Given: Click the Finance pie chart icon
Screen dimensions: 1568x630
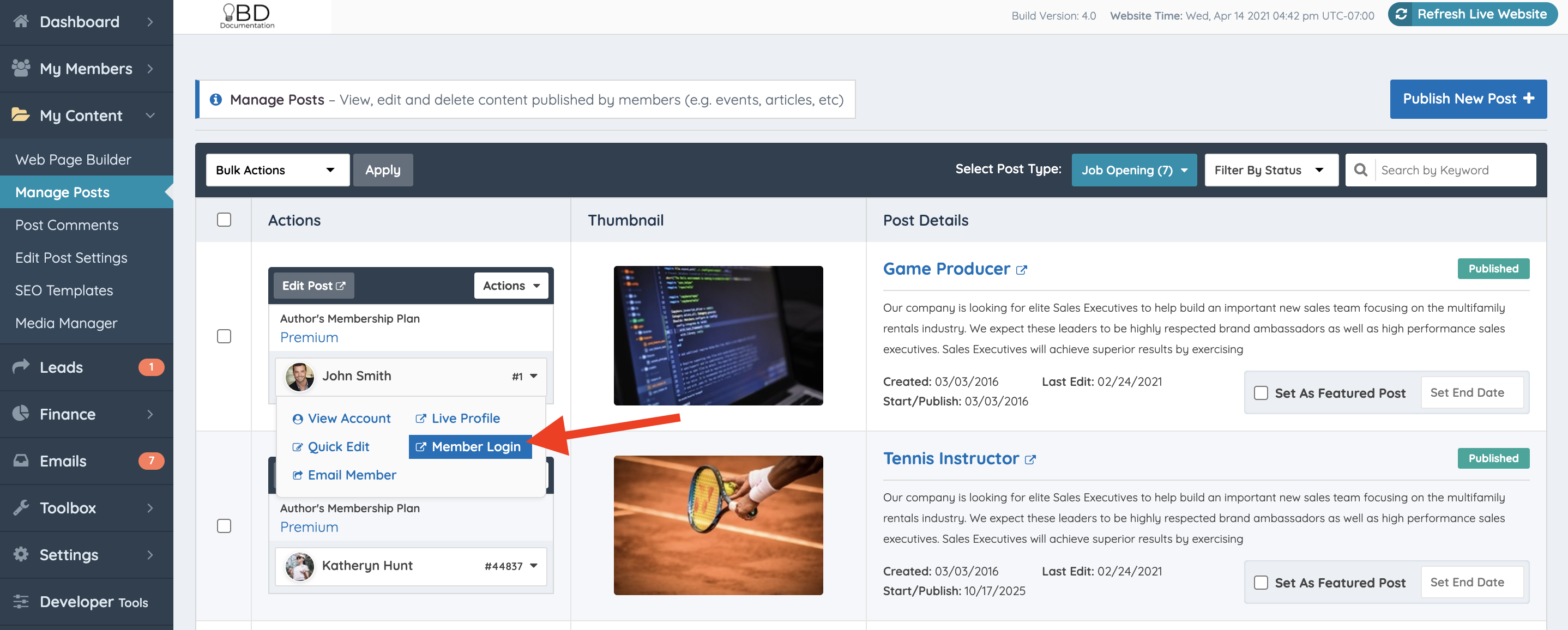Looking at the screenshot, I should click(x=20, y=413).
